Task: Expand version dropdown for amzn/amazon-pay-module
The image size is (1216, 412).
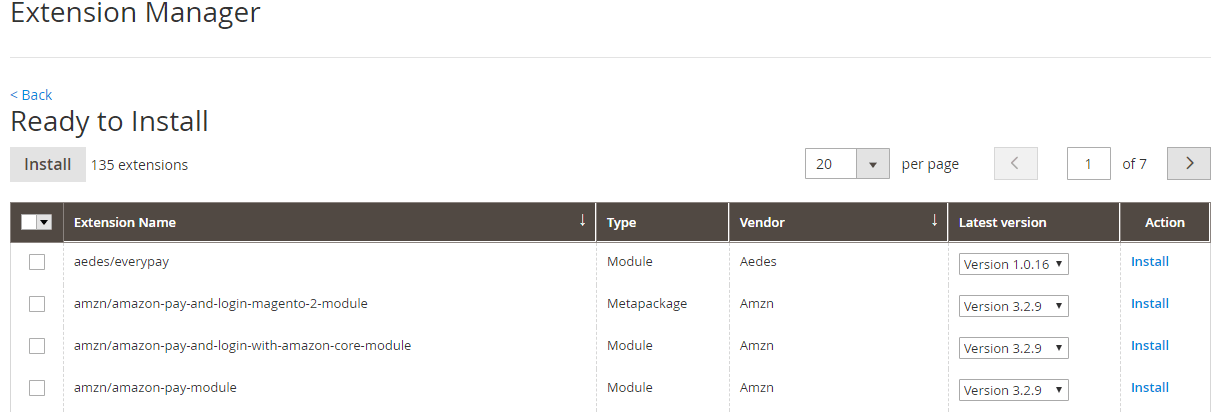Action: (x=1013, y=390)
